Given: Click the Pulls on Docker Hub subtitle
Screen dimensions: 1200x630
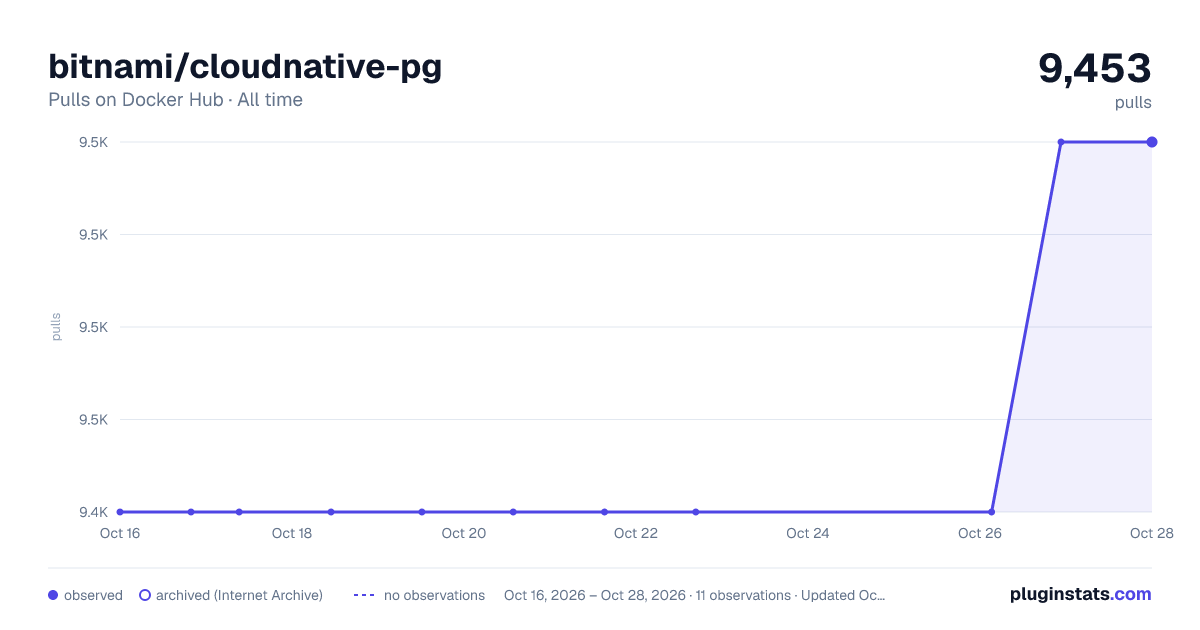Looking at the screenshot, I should [x=175, y=100].
